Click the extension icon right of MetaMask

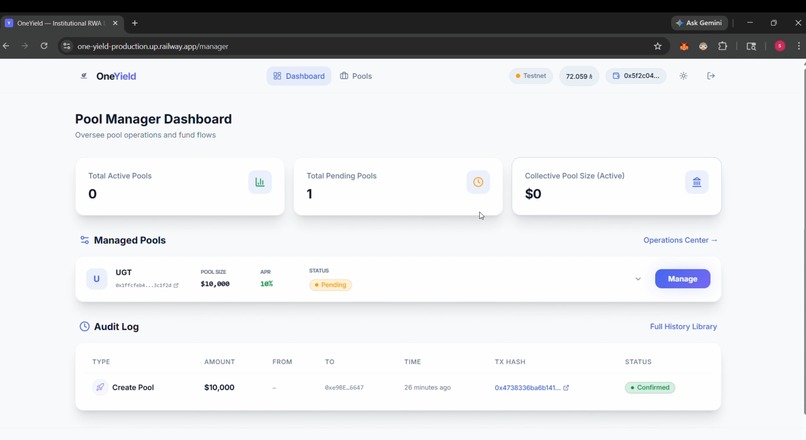click(x=703, y=46)
